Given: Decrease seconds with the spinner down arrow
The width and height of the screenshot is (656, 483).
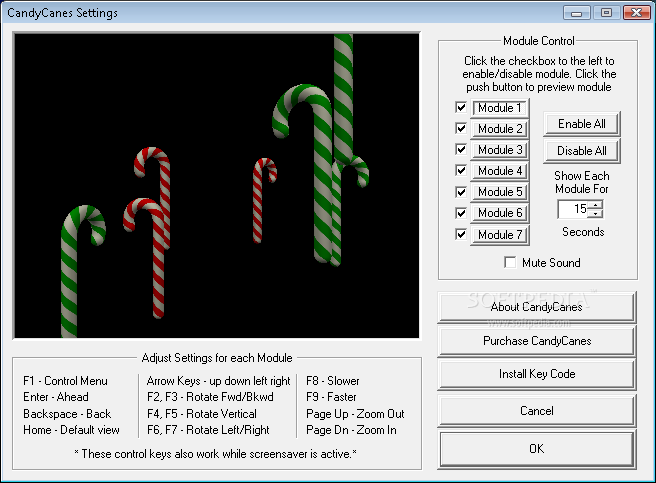Looking at the screenshot, I should [x=595, y=213].
